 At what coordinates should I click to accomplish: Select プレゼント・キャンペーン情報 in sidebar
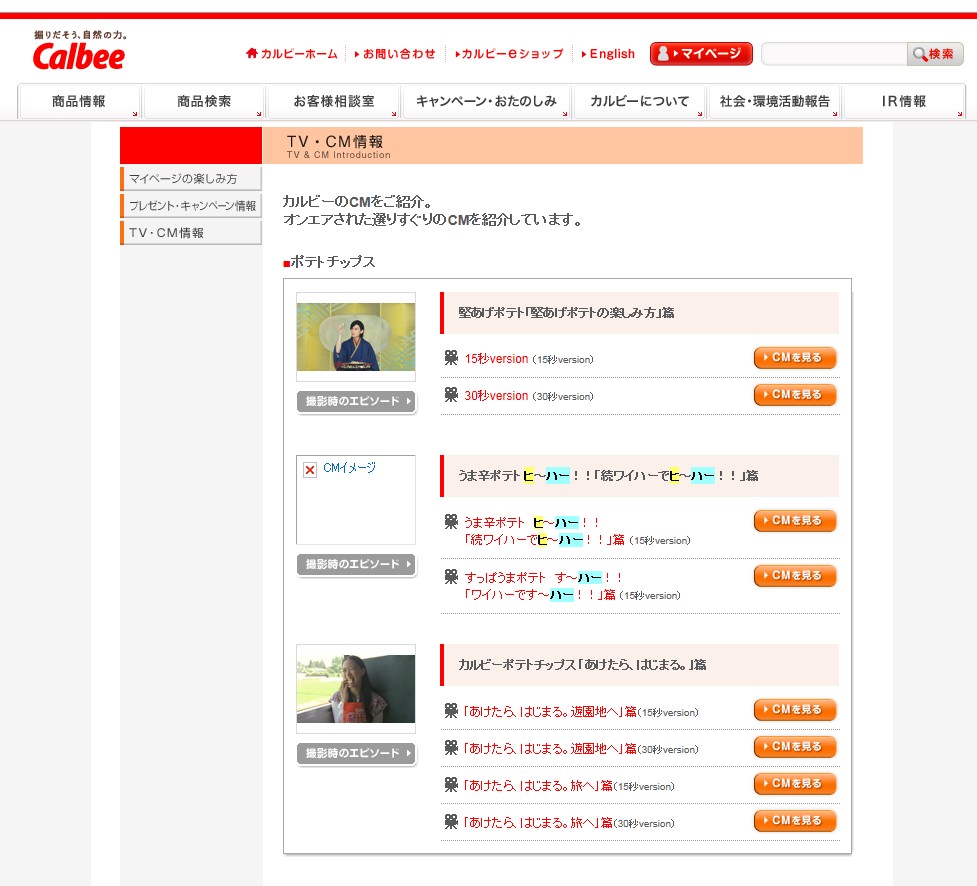pyautogui.click(x=191, y=206)
